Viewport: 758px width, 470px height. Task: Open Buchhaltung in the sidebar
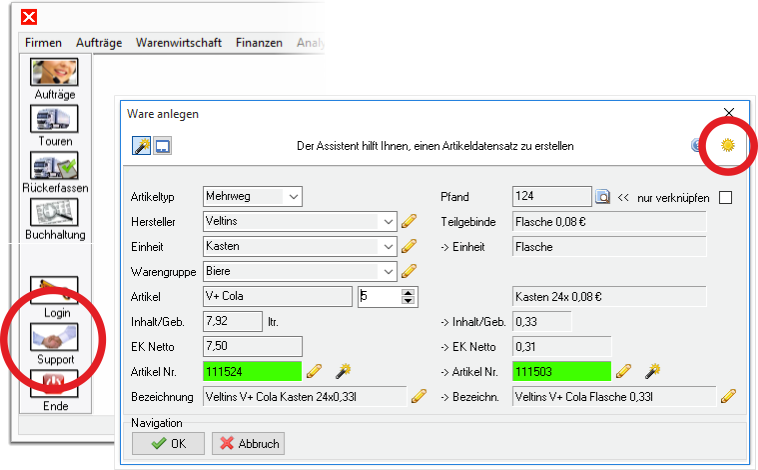click(54, 212)
